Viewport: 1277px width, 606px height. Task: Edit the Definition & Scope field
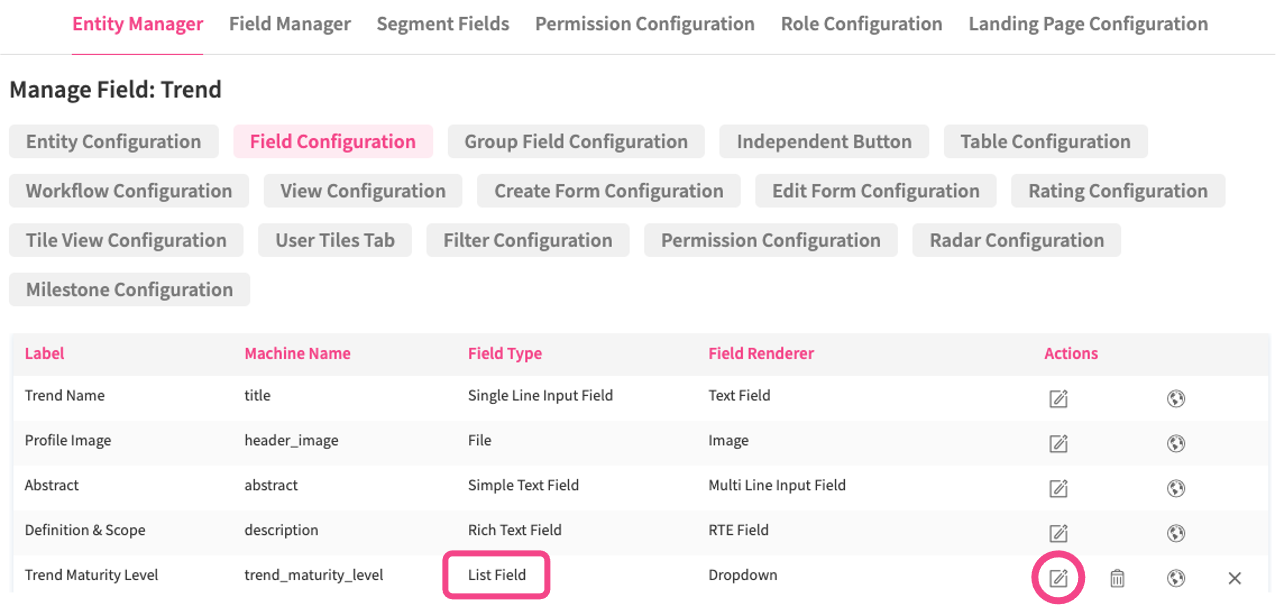(1058, 533)
